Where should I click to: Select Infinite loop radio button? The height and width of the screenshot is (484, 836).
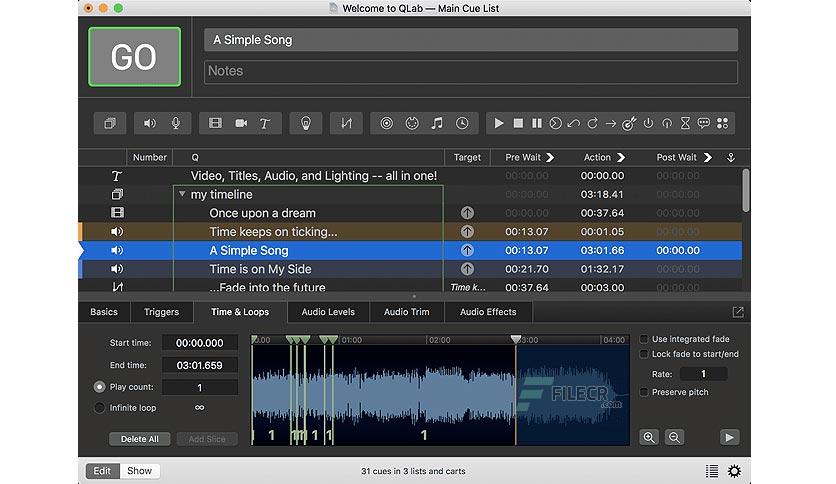click(99, 408)
